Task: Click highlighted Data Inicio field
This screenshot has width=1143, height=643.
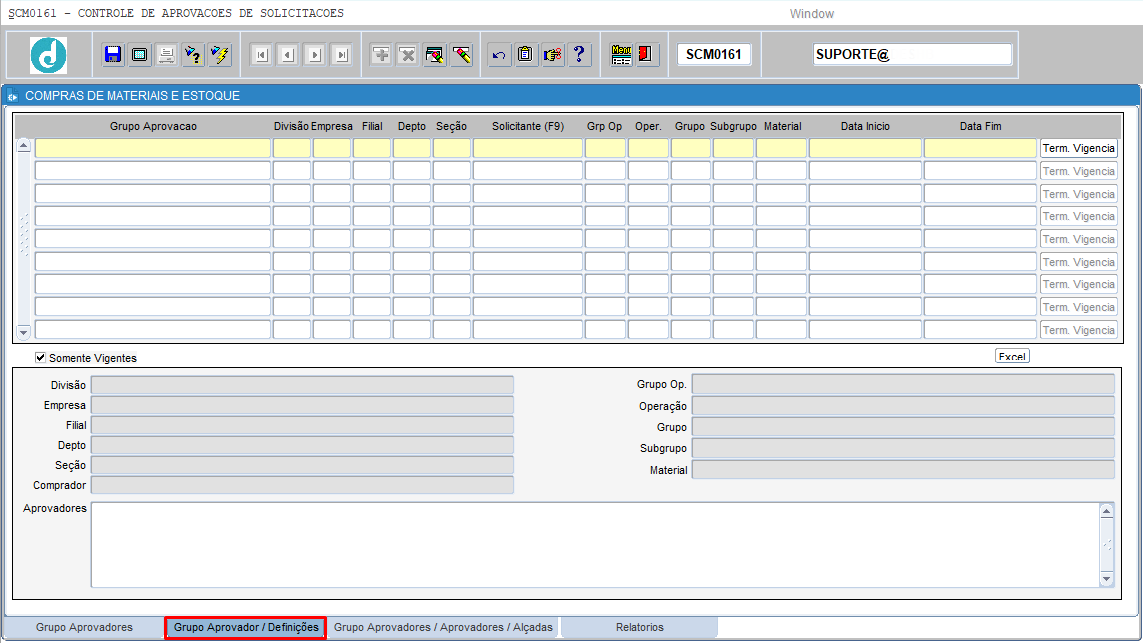Action: 865,149
